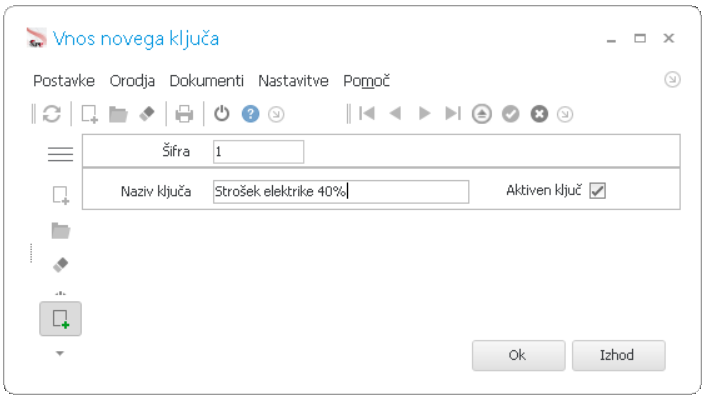Go to previous record
Image resolution: width=705 pixels, height=399 pixels.
coord(396,113)
